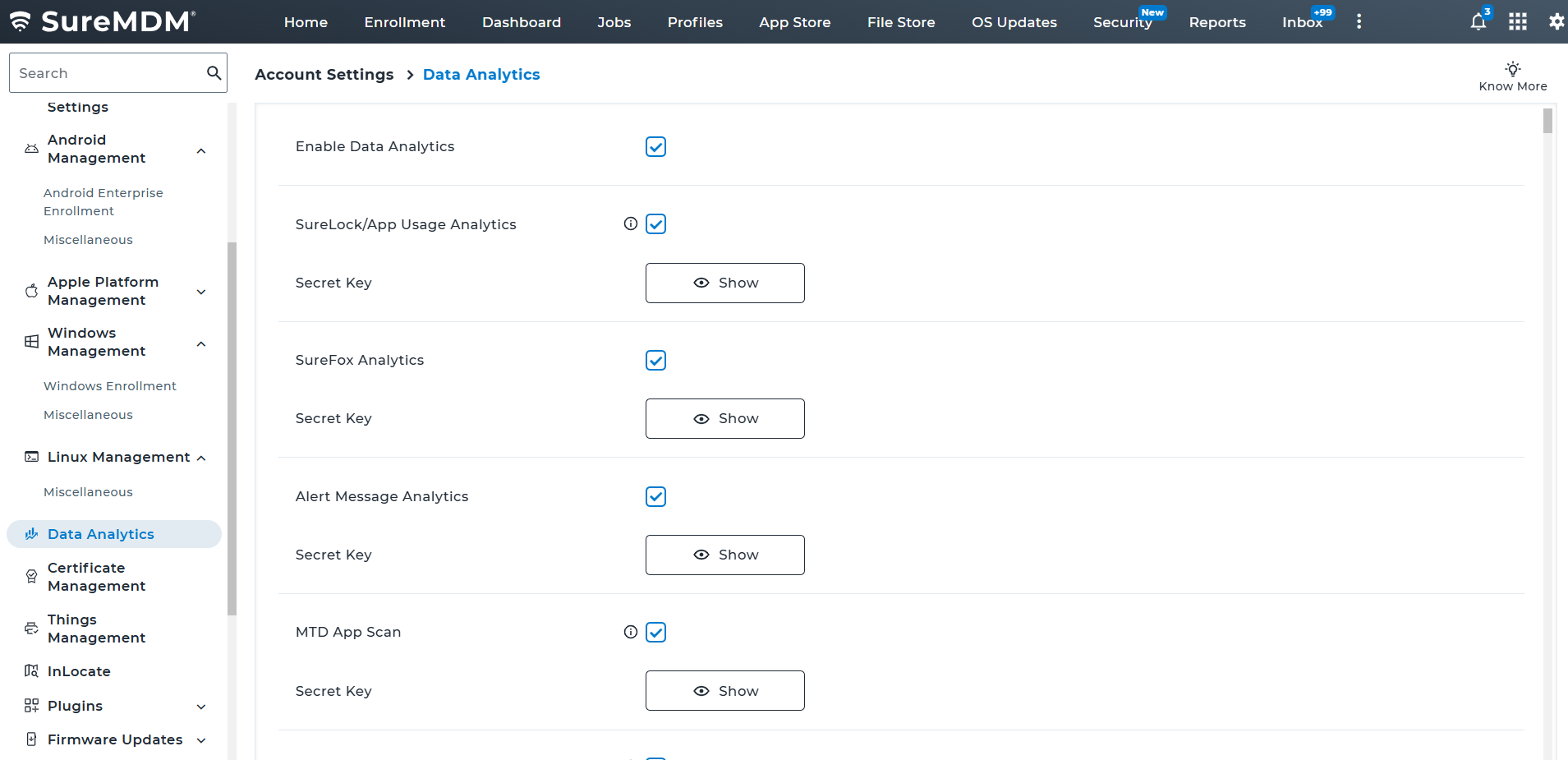Go to the Home tab
Image resolution: width=1568 pixels, height=760 pixels.
306,22
